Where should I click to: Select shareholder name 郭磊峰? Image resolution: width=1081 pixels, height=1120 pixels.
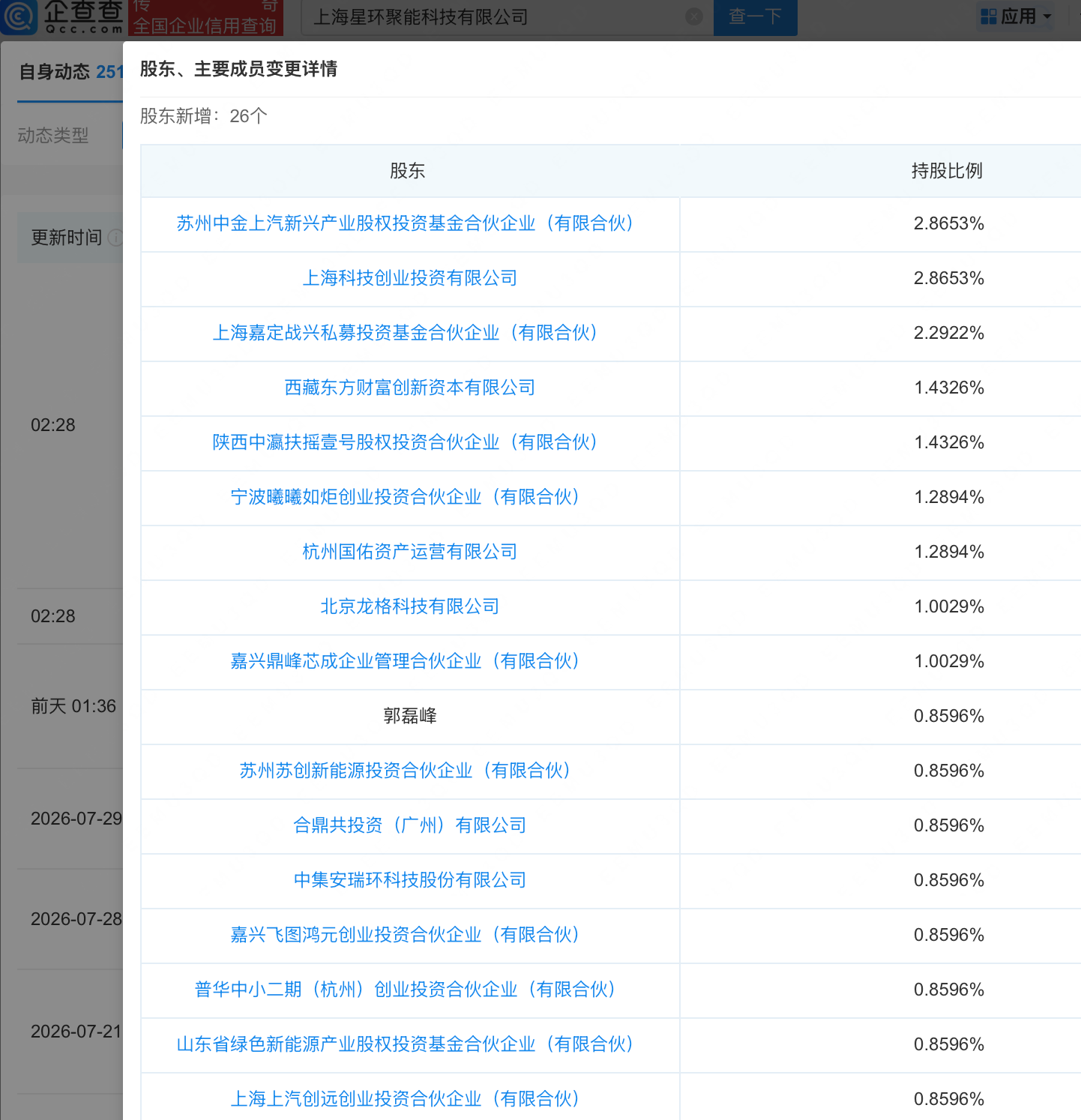[x=410, y=716]
